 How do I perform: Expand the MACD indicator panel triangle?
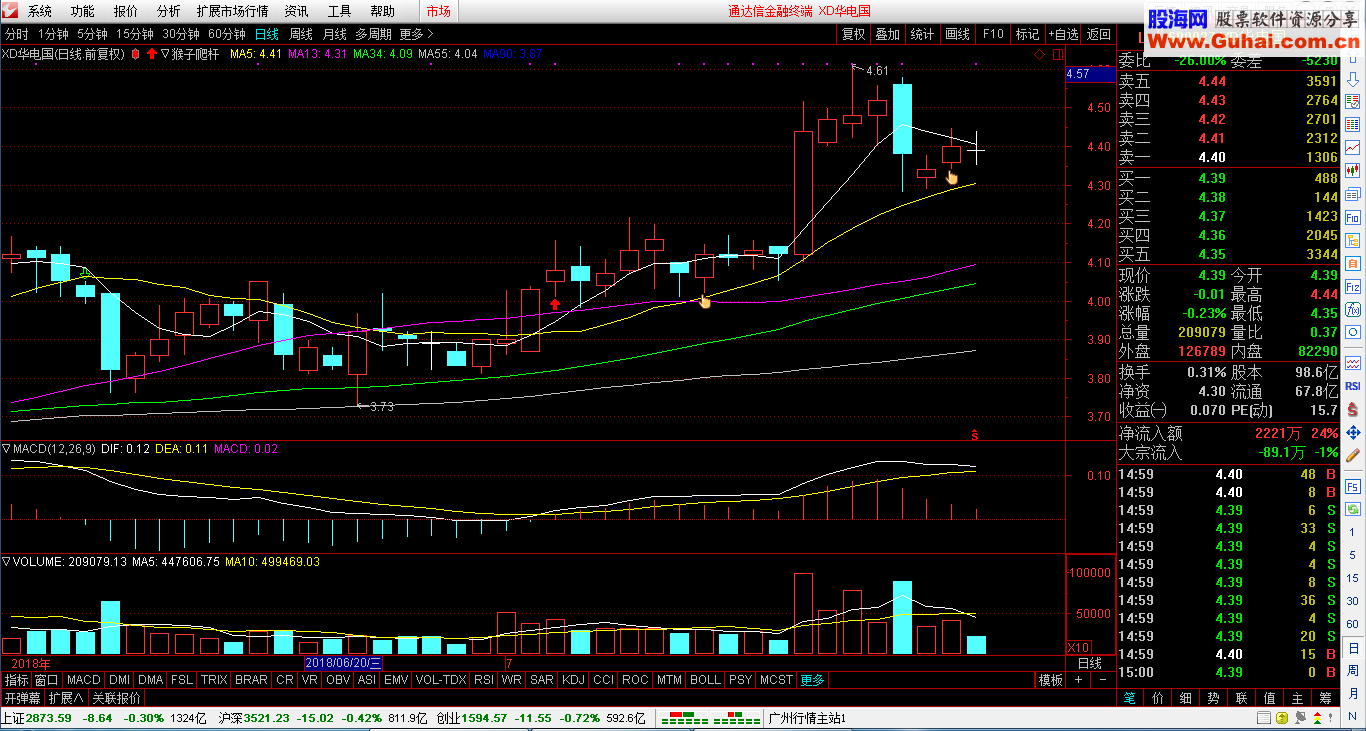7,449
